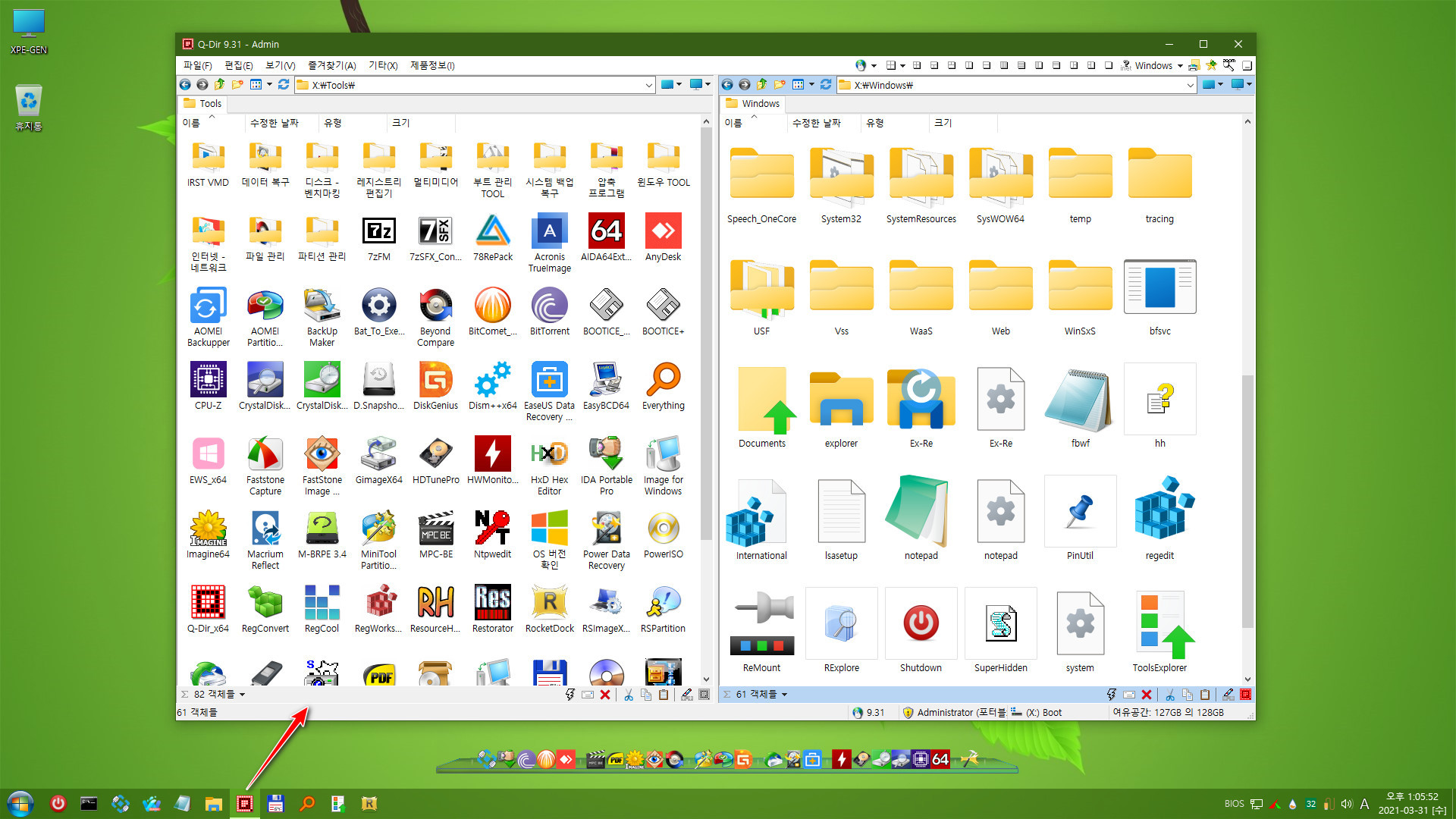Select the PinUtil item
The height and width of the screenshot is (819, 1456).
pyautogui.click(x=1080, y=519)
